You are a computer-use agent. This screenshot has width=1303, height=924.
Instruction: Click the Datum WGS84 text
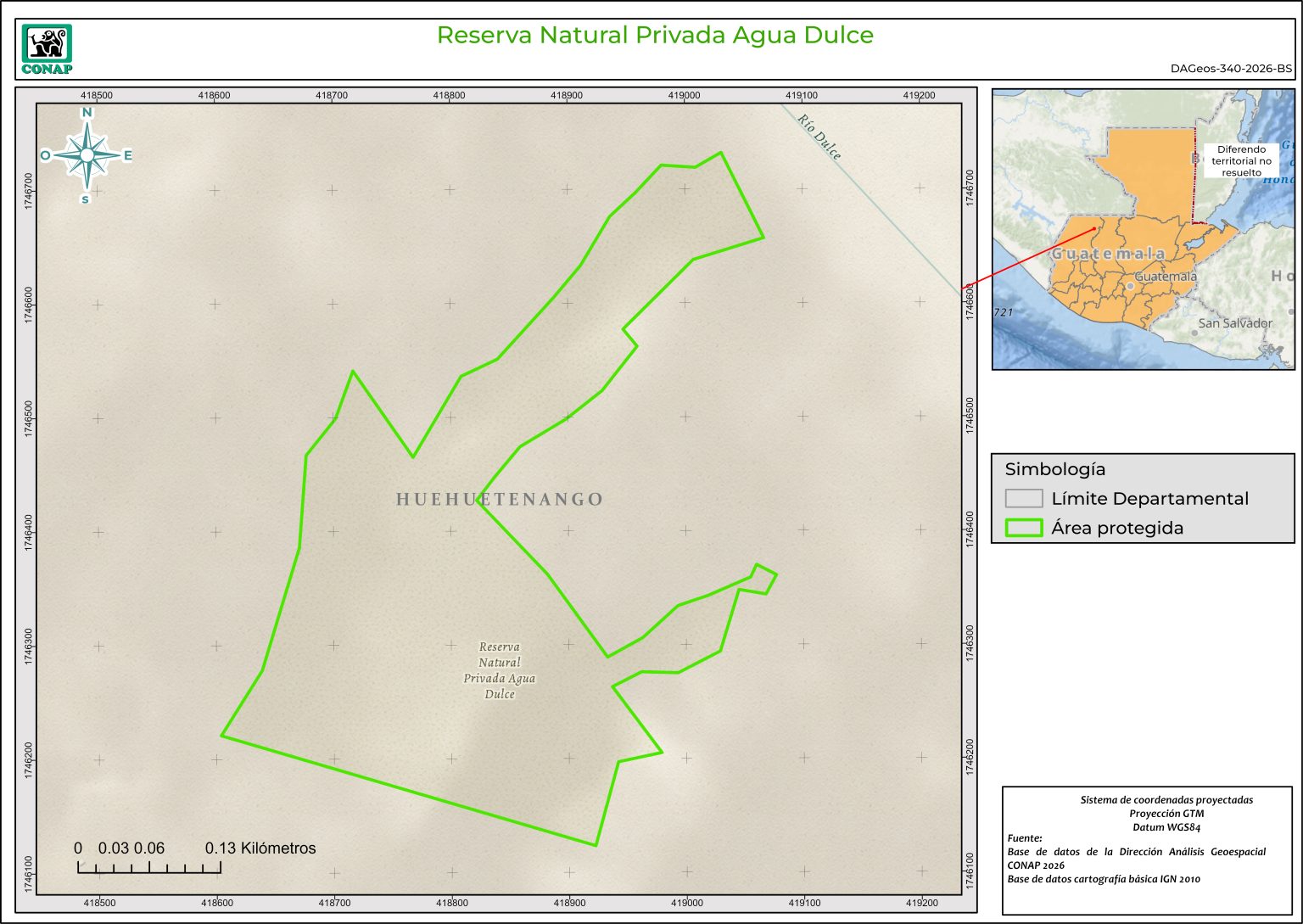point(1166,827)
